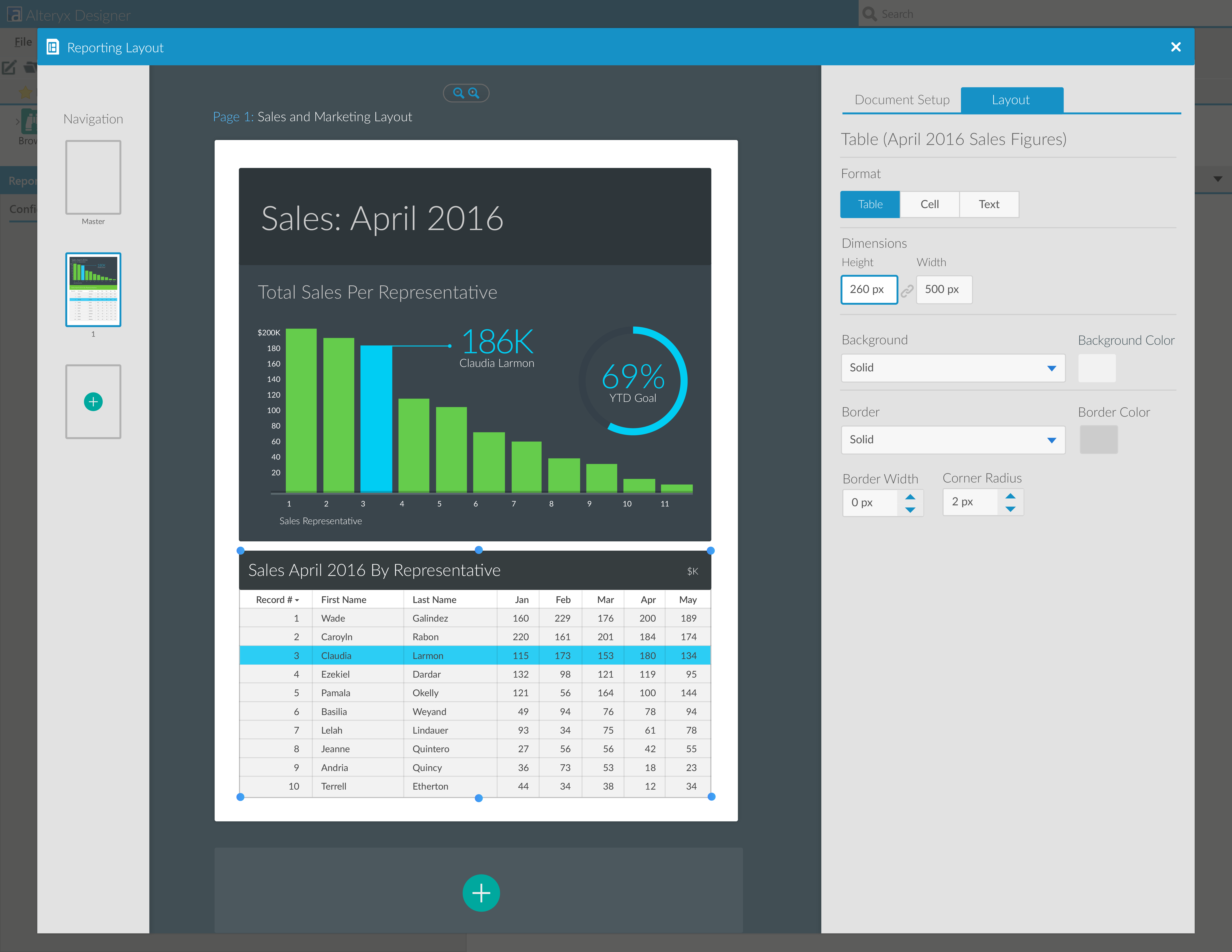Image resolution: width=1232 pixels, height=952 pixels.
Task: Click the zoom out magnifier icon
Action: (x=458, y=93)
